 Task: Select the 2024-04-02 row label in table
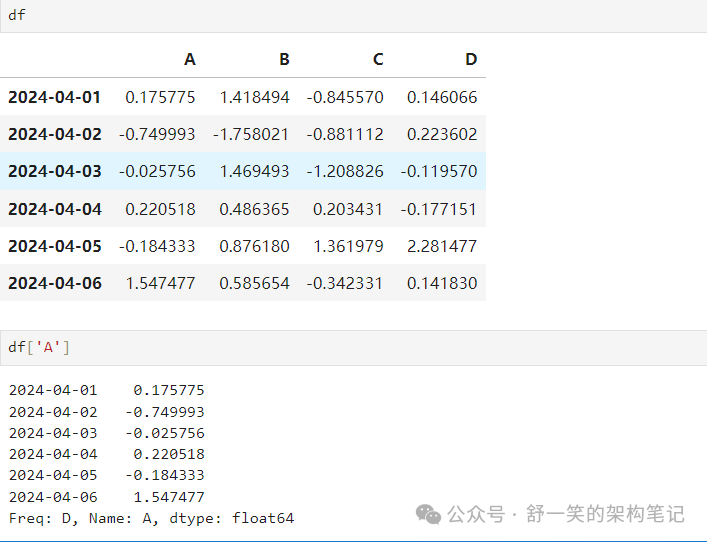[x=54, y=134]
